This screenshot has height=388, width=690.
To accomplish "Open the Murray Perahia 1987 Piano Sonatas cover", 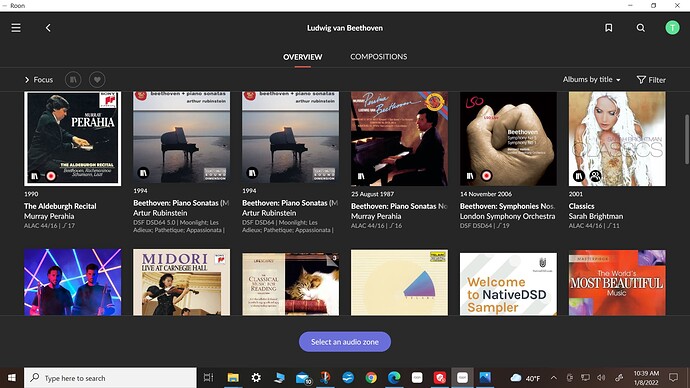I will click(399, 139).
